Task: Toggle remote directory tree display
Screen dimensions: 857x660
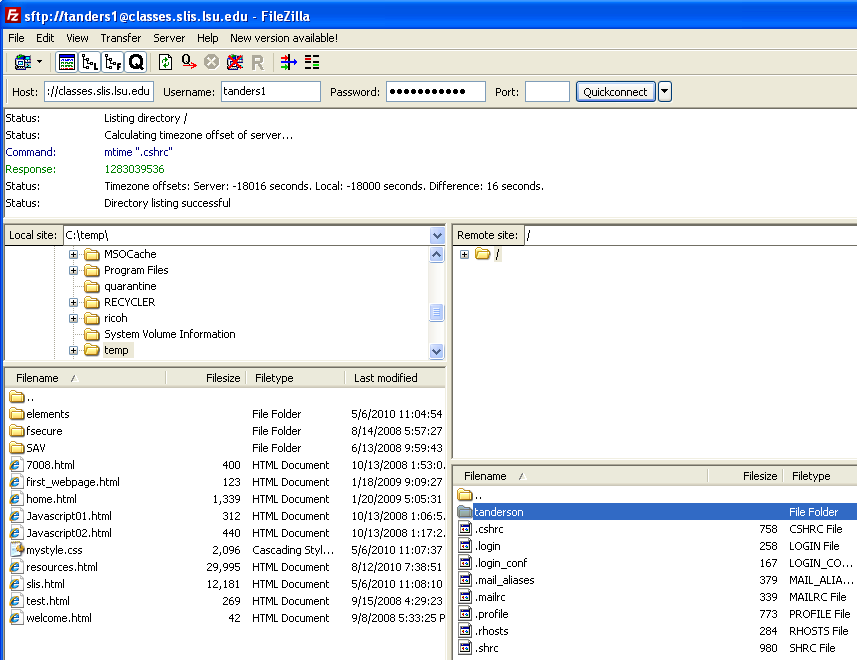Action: click(x=113, y=62)
